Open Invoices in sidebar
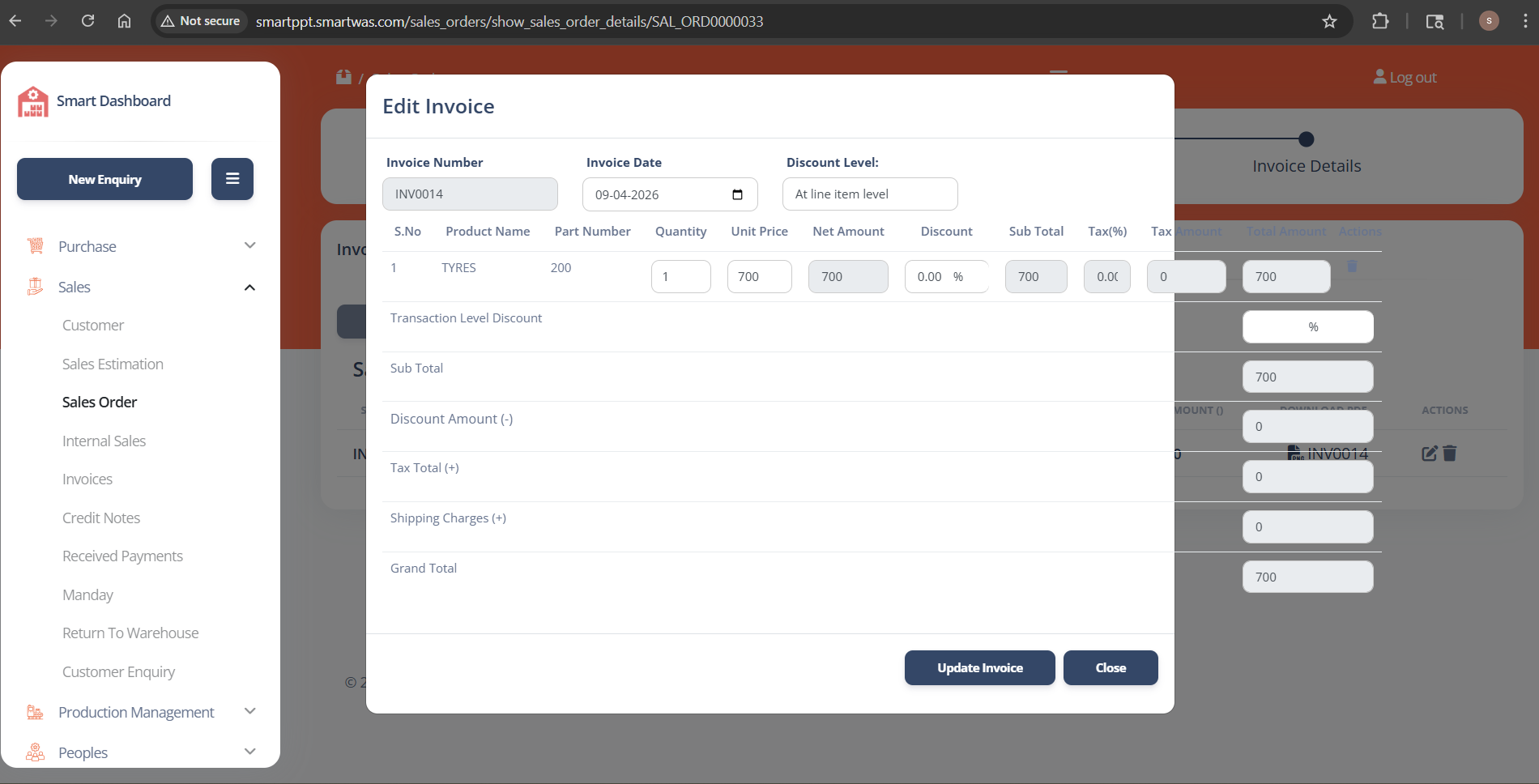 (87, 479)
